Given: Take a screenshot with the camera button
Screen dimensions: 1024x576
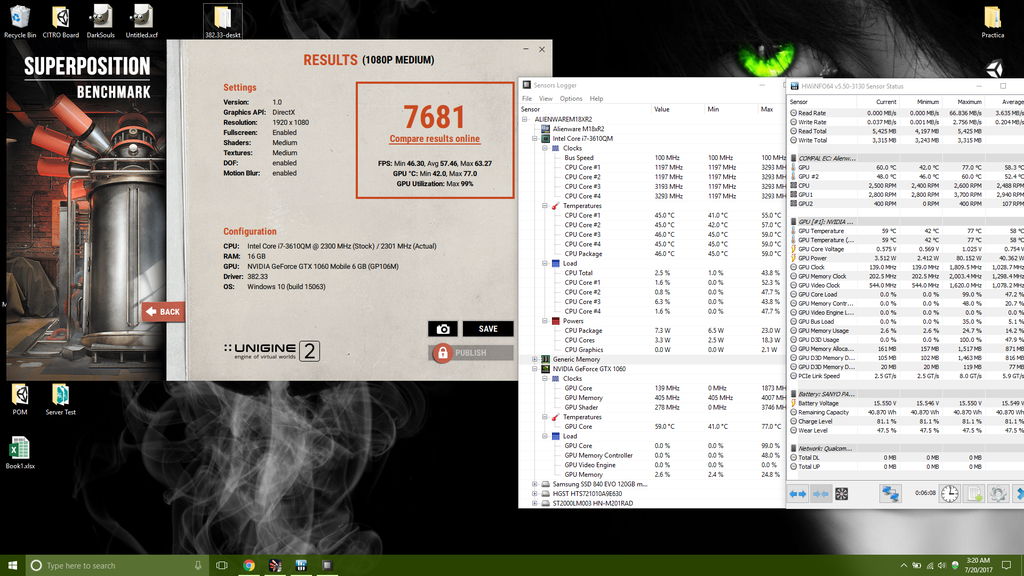Looking at the screenshot, I should (x=443, y=329).
